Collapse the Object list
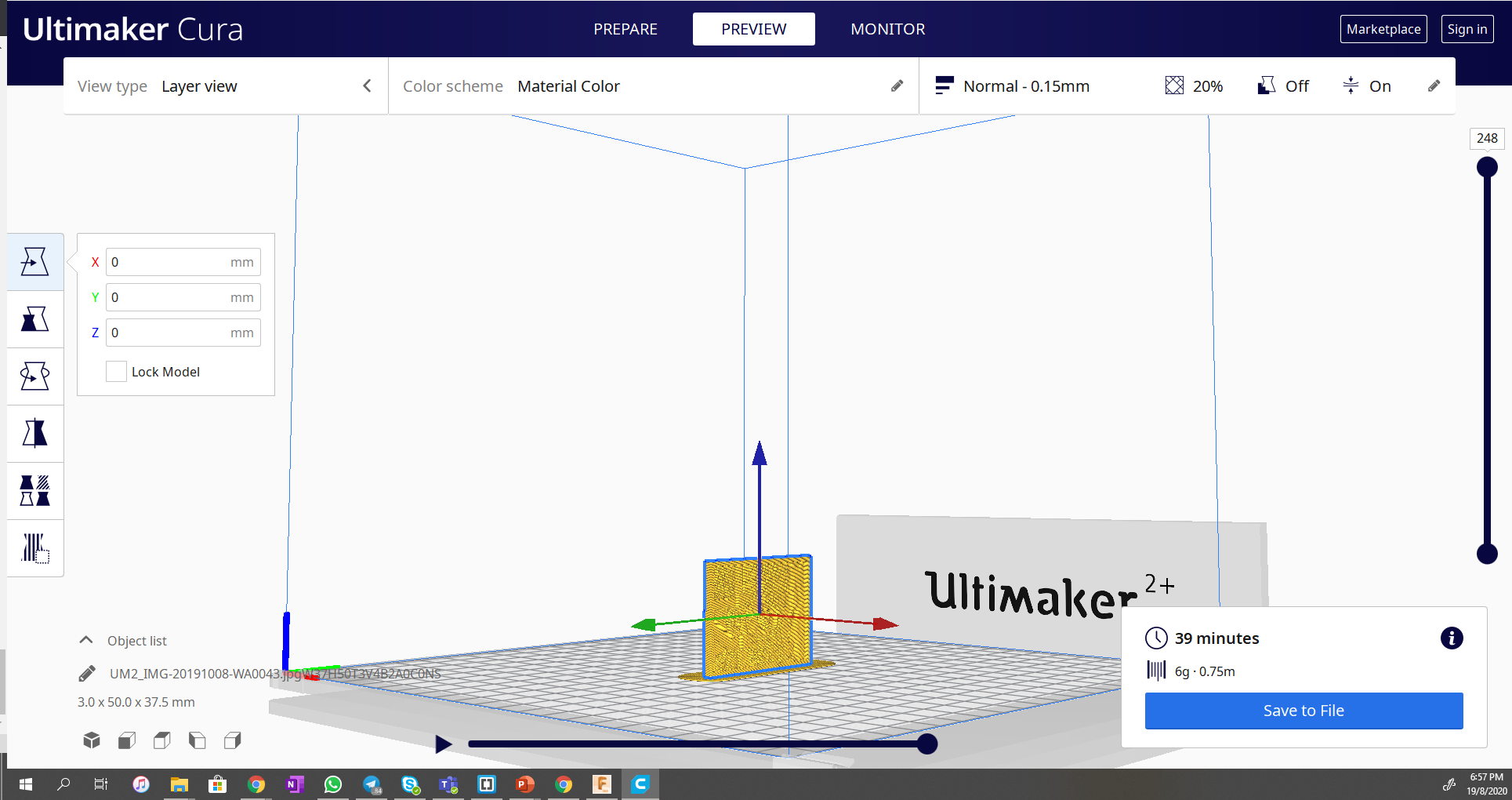 click(x=86, y=640)
